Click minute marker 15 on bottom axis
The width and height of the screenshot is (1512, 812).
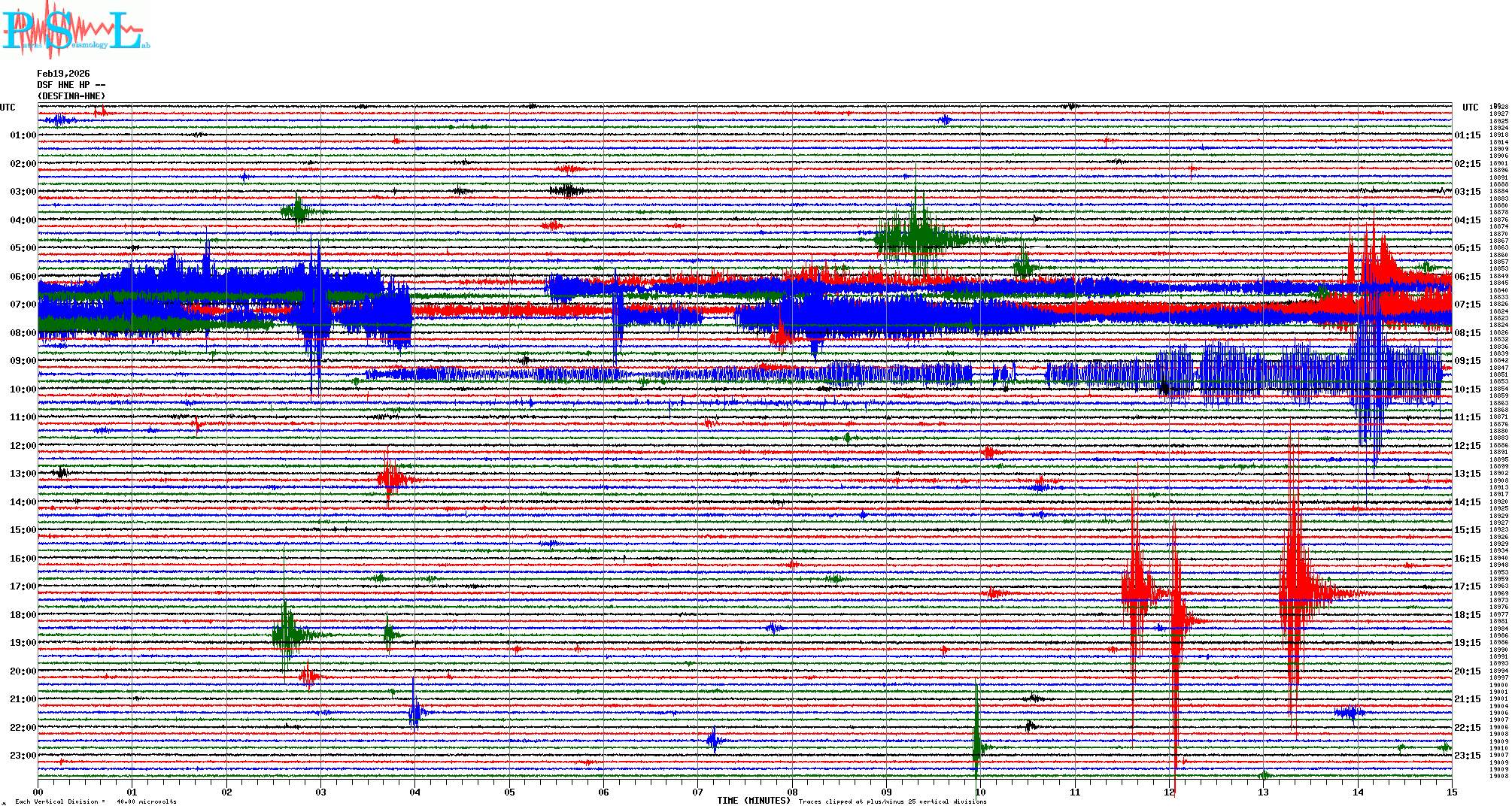1452,792
